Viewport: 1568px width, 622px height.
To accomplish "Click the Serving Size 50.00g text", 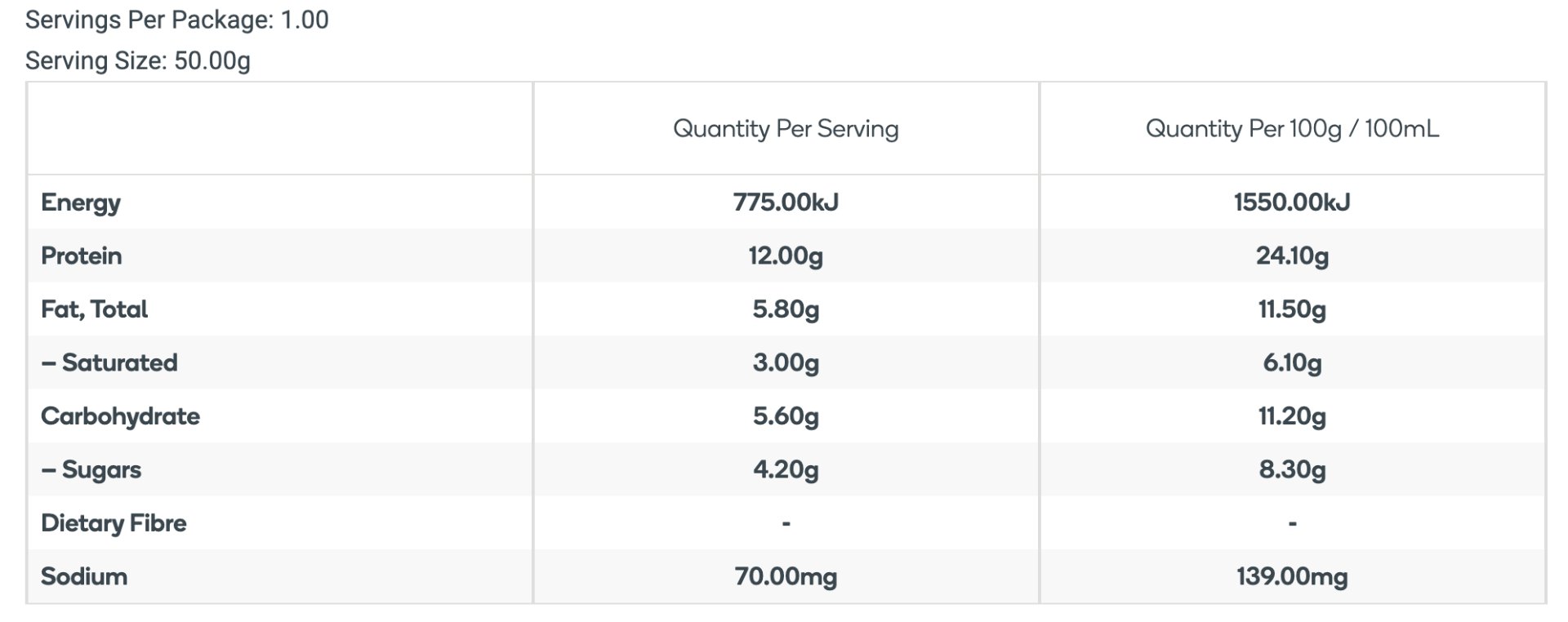I will point(137,60).
